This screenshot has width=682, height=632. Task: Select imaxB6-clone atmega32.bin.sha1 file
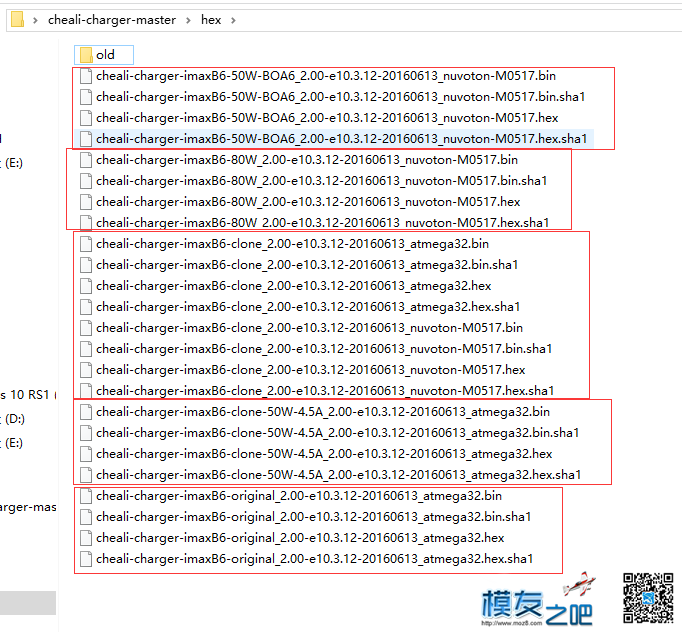point(299,265)
